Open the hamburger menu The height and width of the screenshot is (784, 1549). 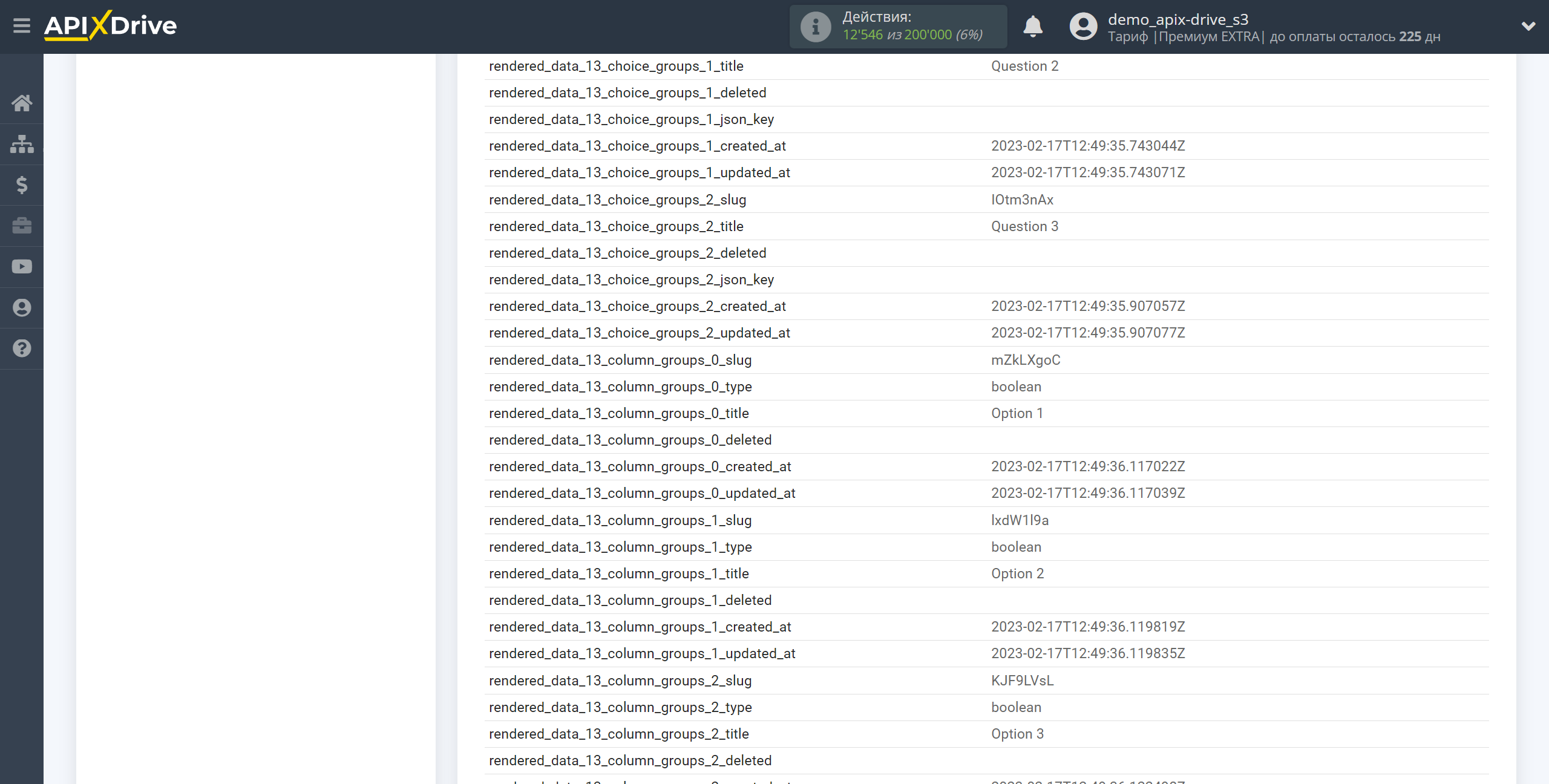(22, 26)
